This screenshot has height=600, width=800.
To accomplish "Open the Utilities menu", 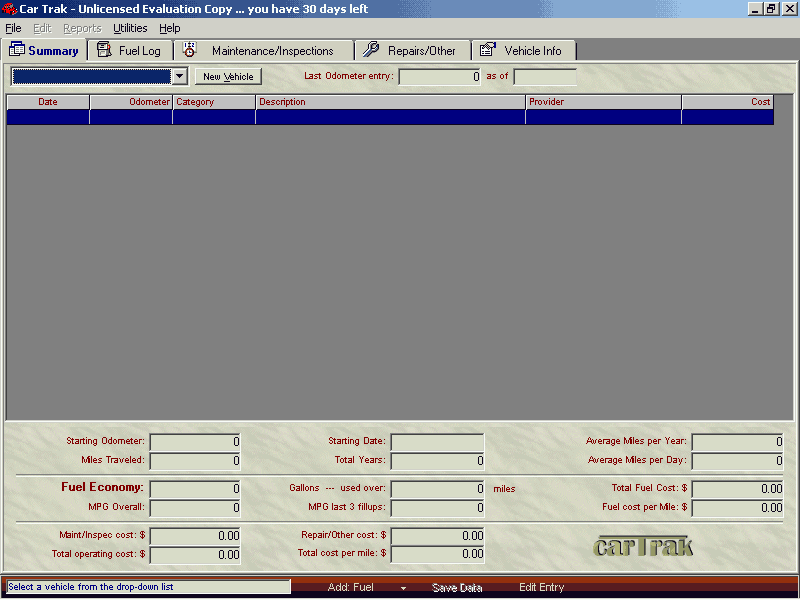I will [130, 28].
